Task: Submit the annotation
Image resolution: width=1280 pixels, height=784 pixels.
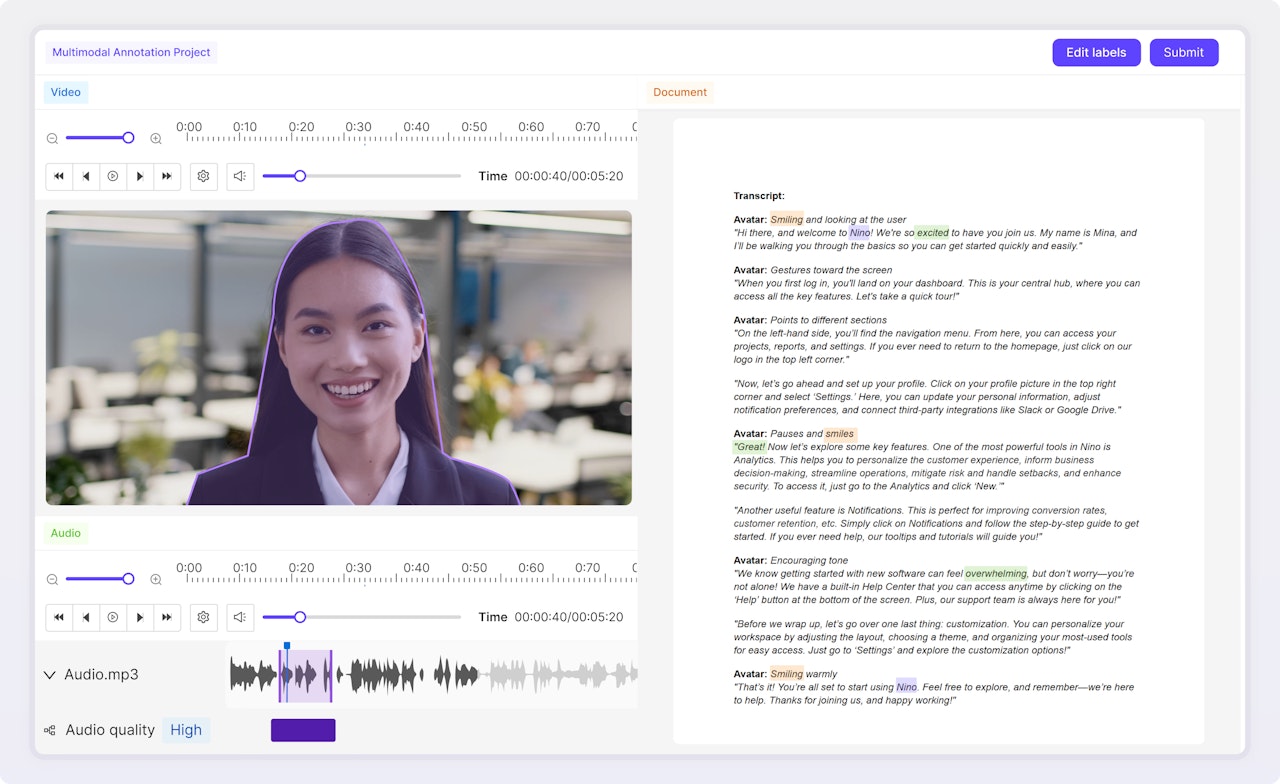Action: (x=1183, y=53)
